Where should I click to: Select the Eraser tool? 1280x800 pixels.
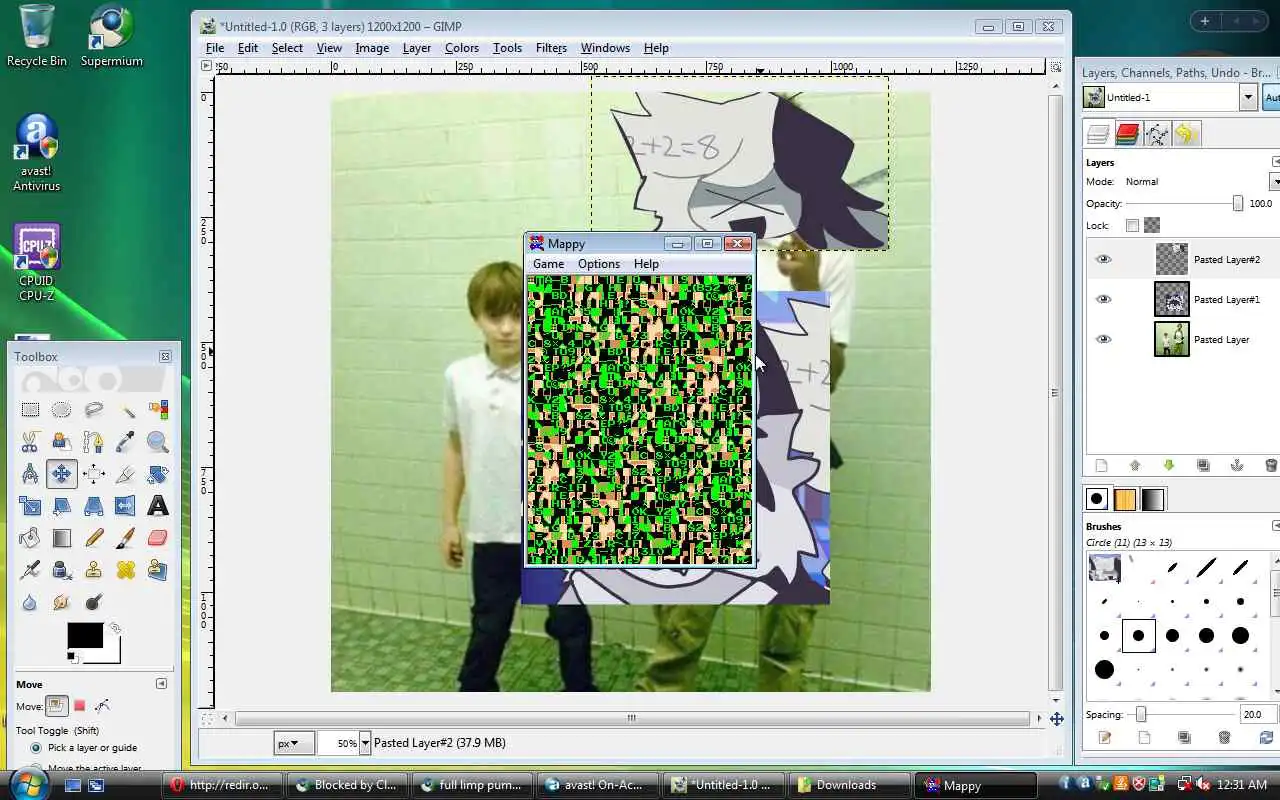point(158,538)
